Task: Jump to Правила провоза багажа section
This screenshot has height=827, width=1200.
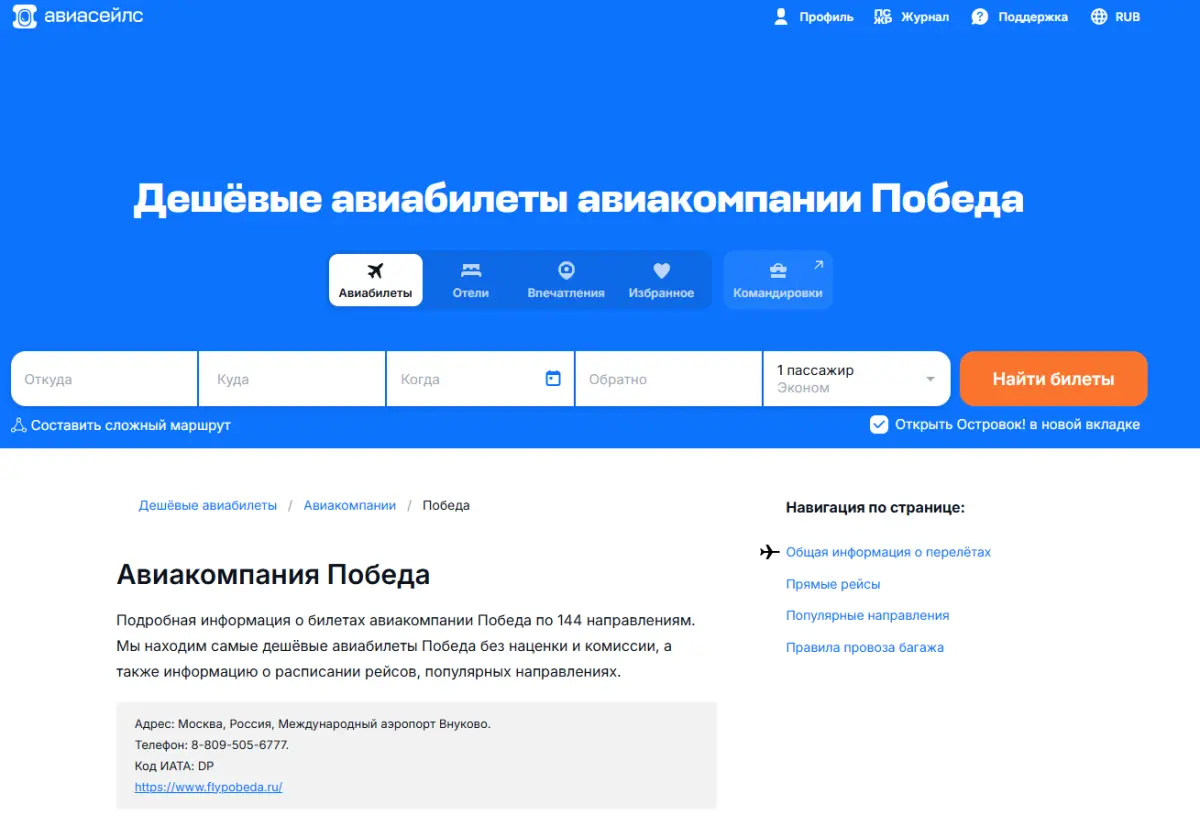Action: coord(865,648)
